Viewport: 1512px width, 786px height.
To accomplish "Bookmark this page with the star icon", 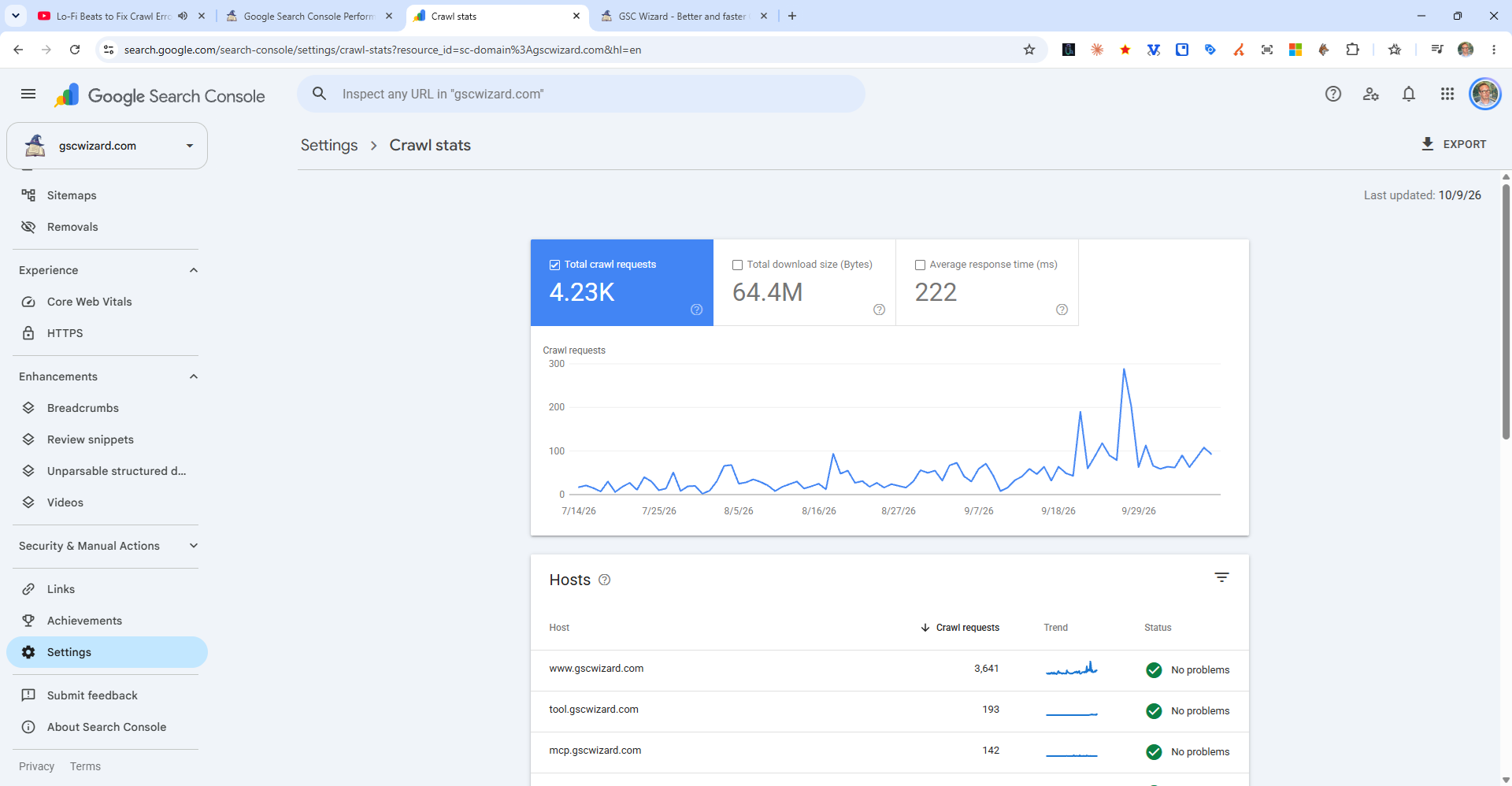I will pos(1029,50).
